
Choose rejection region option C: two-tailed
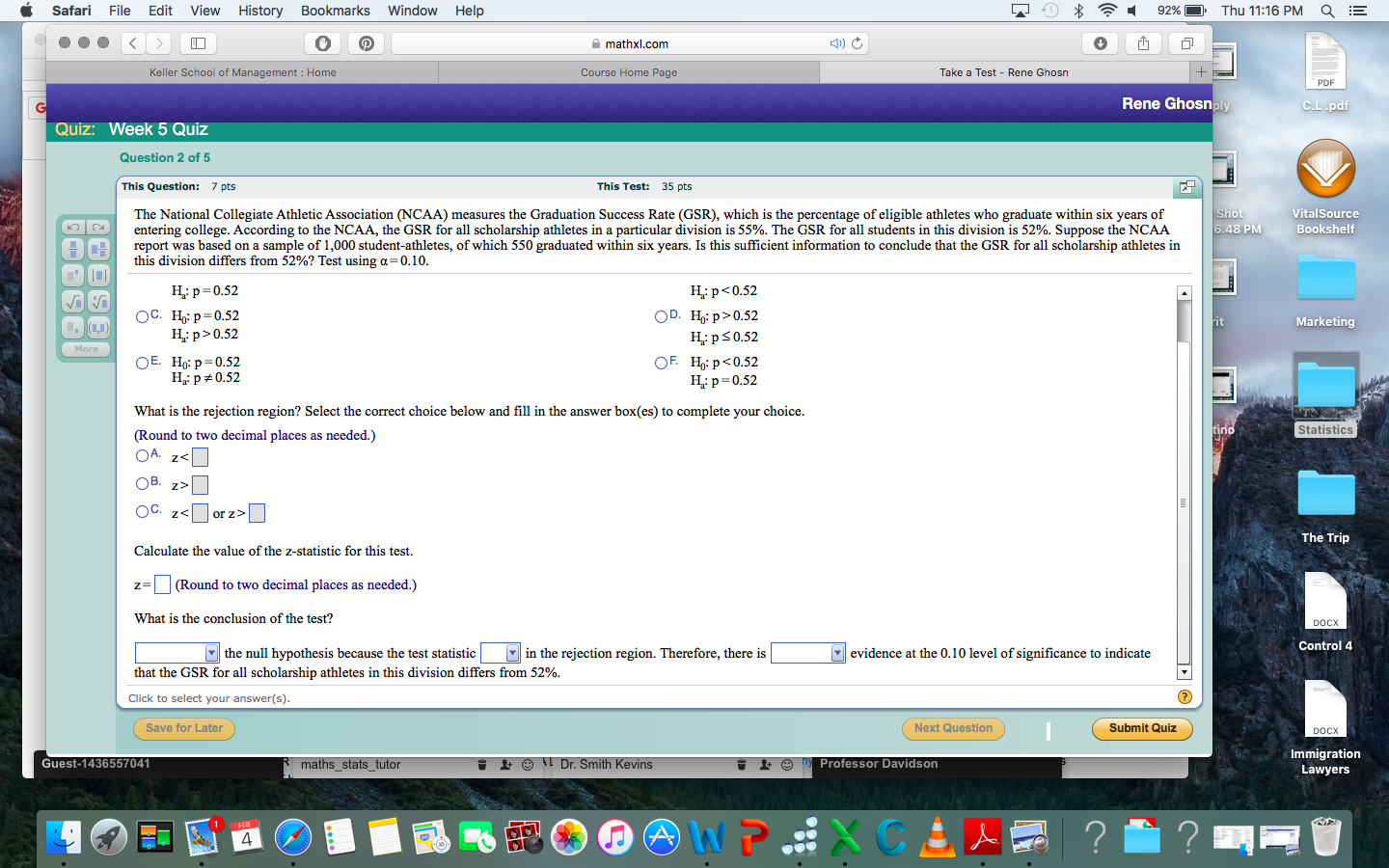tap(143, 511)
